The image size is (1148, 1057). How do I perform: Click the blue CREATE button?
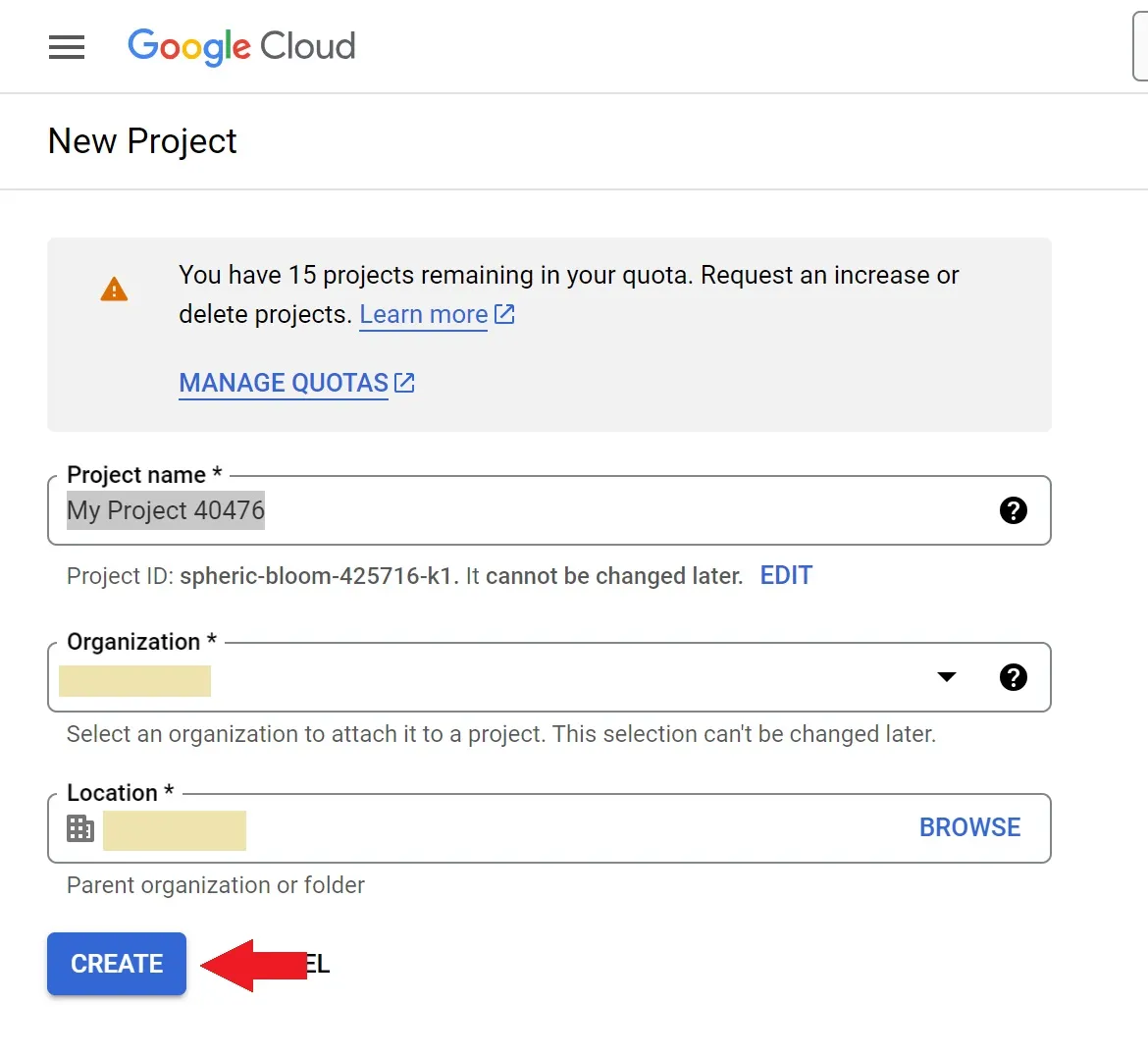coord(117,964)
